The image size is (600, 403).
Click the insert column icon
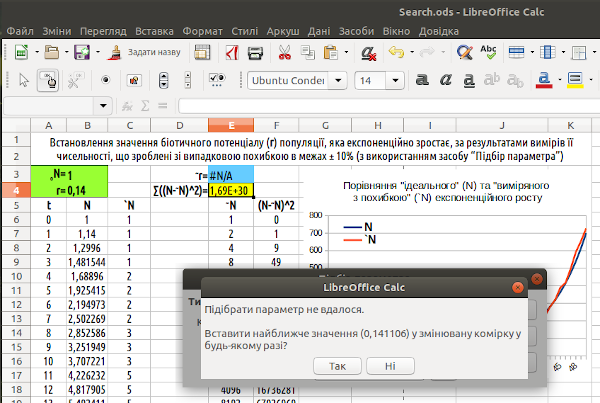coord(548,52)
